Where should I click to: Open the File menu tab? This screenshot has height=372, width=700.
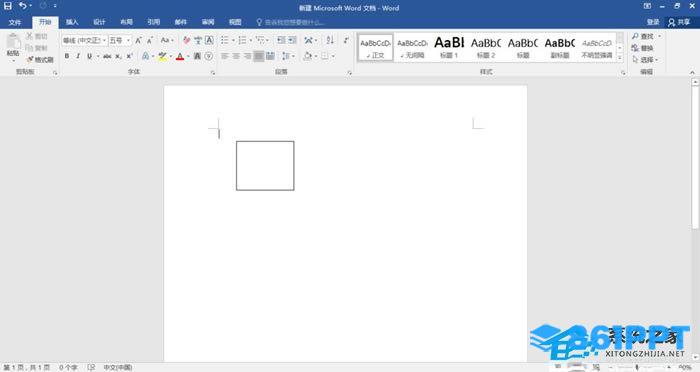15,22
